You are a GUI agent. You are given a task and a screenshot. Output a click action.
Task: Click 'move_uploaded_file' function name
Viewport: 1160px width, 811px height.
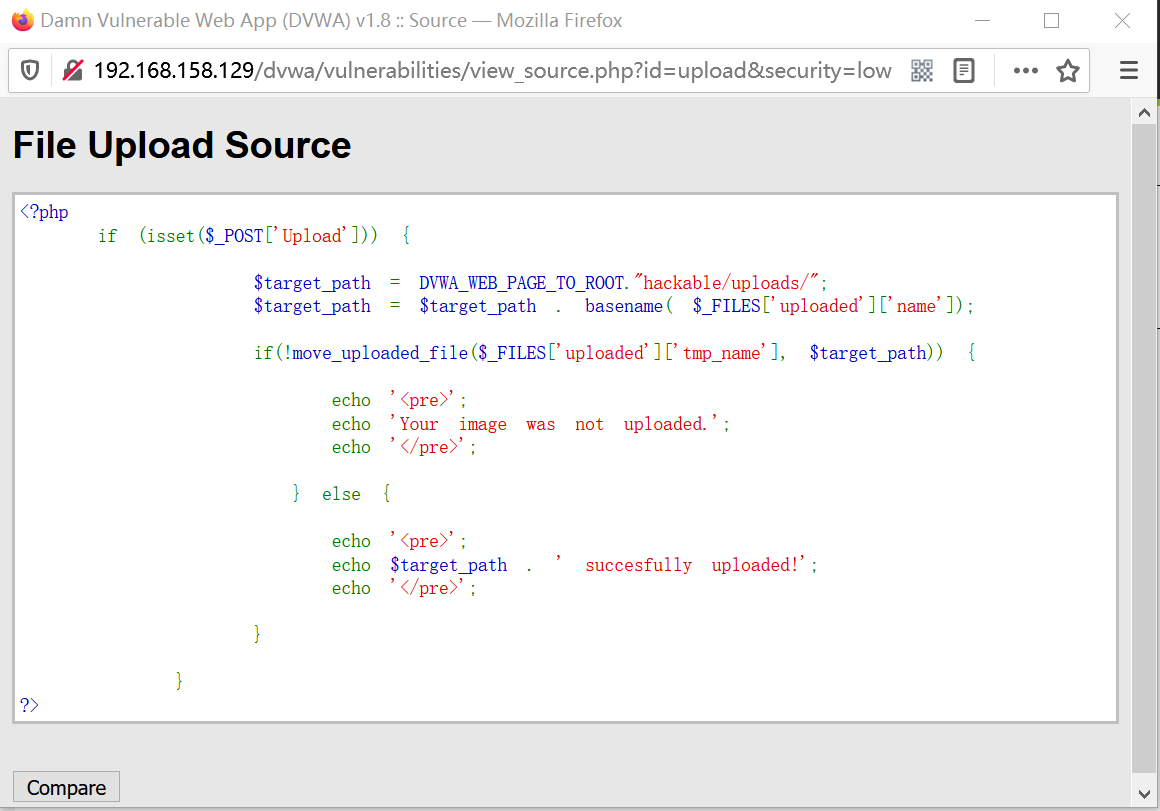pos(380,354)
